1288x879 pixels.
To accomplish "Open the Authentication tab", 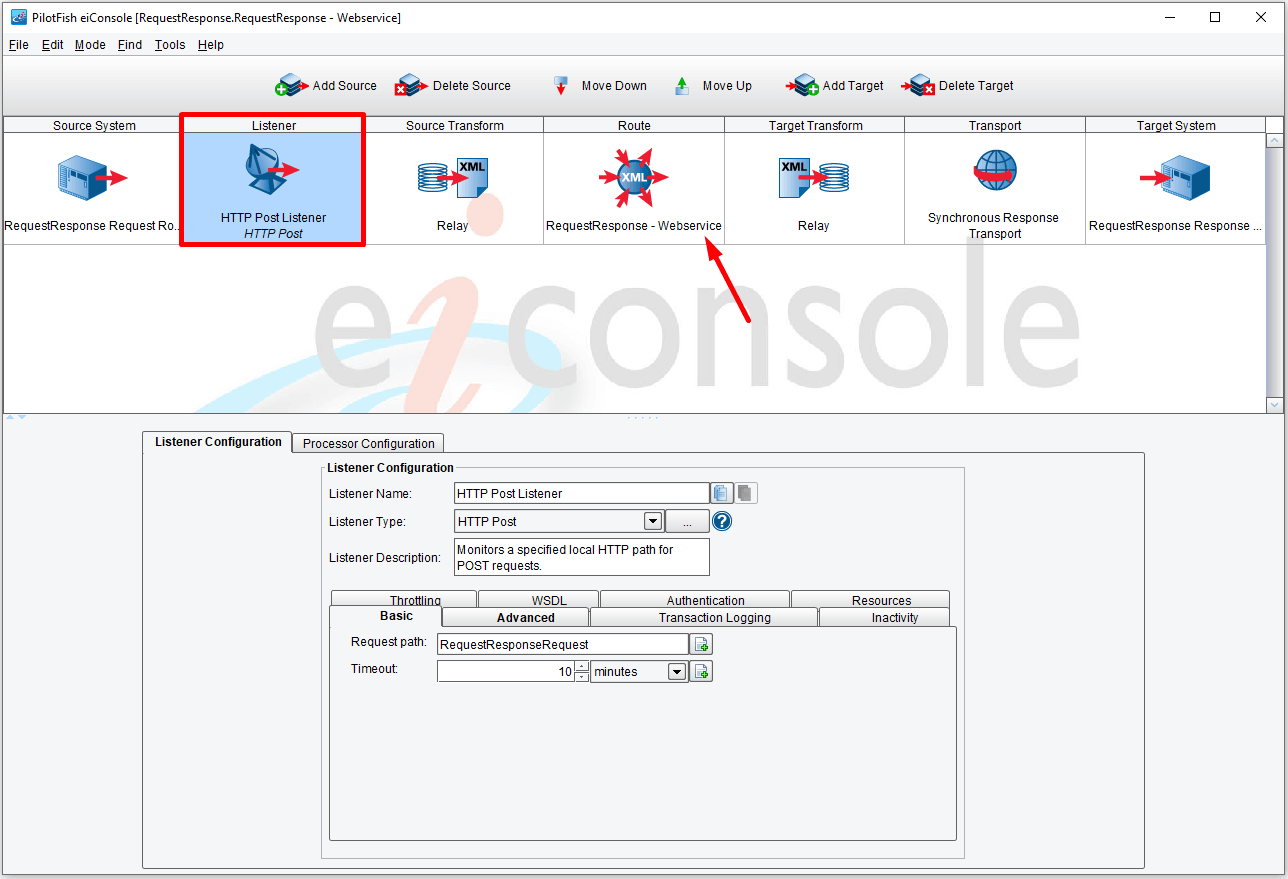I will tap(695, 599).
